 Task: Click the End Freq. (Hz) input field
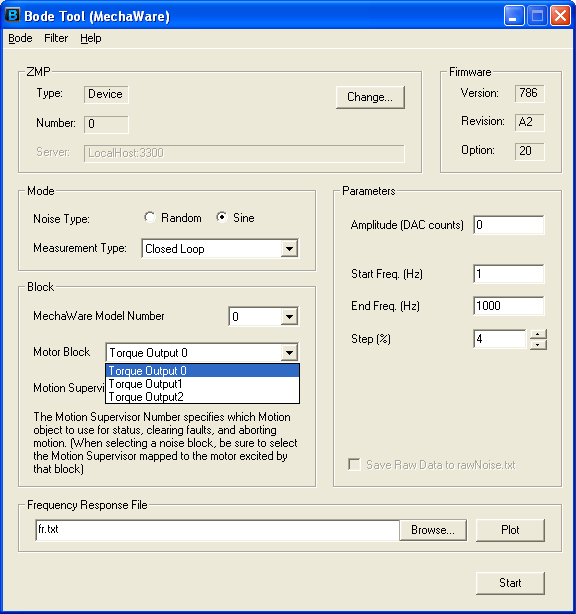508,306
